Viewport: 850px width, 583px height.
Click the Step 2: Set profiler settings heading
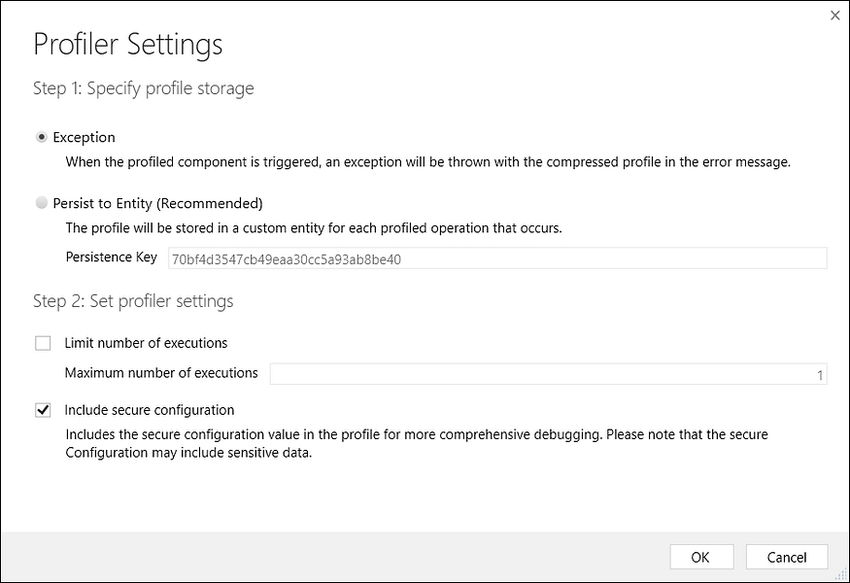(133, 301)
